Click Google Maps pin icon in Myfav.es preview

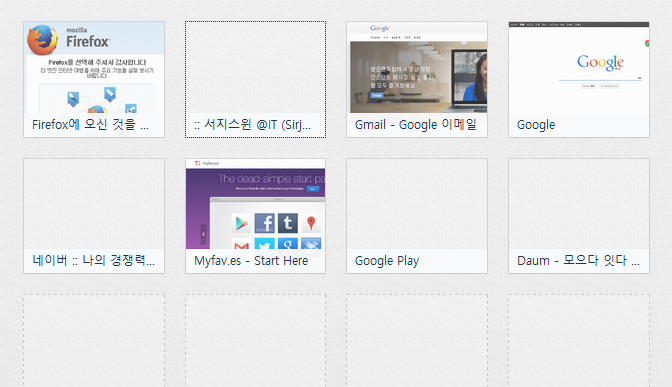311,223
